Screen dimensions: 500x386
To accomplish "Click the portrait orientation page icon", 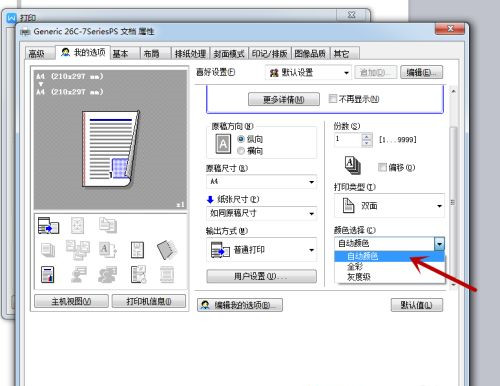I will (x=223, y=144).
